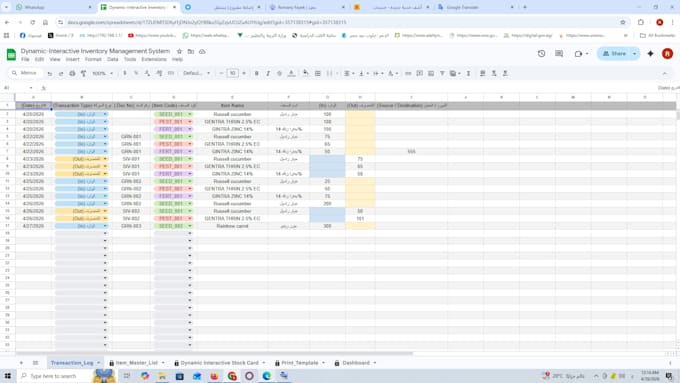This screenshot has height=383, width=680.
Task: Move document to folder icon
Action: tap(191, 51)
